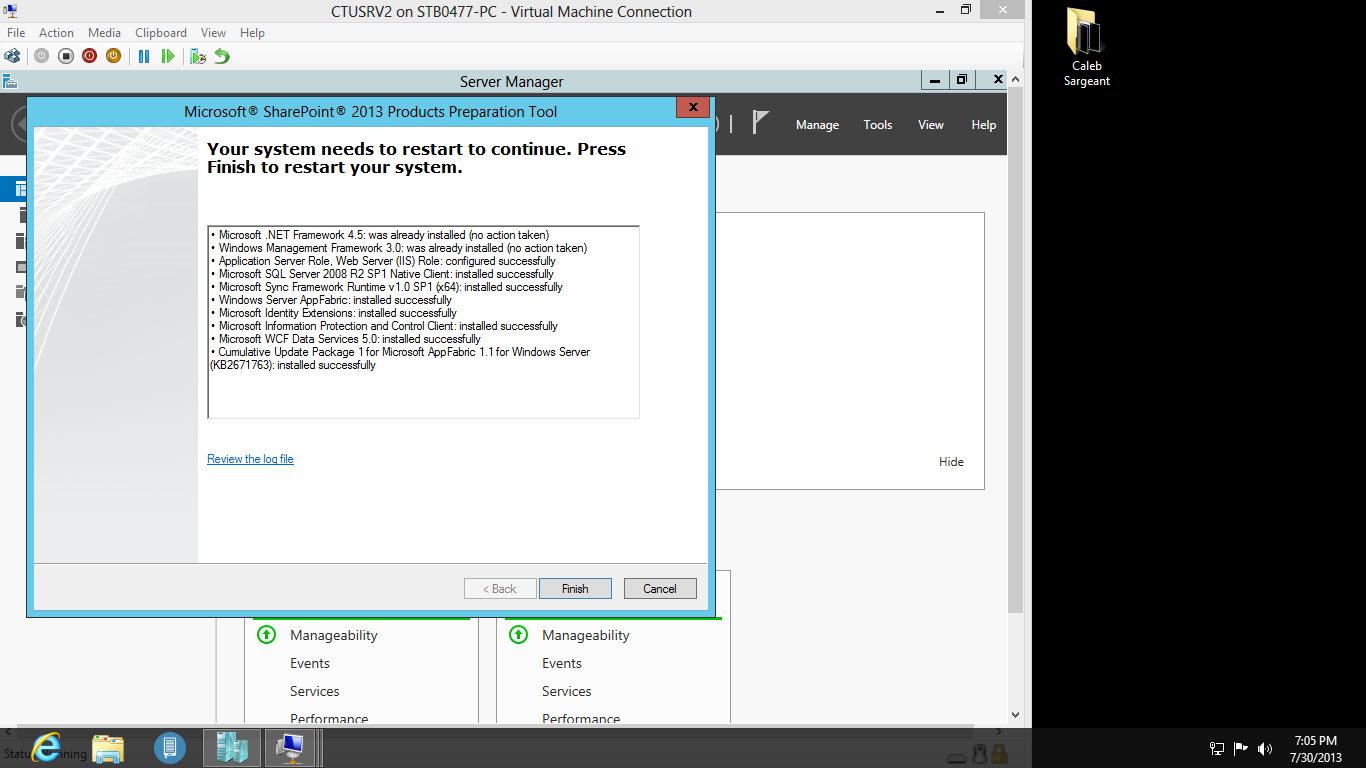Select the Information Protection and Control Client line
Screen dimensions: 1366x768
(384, 326)
